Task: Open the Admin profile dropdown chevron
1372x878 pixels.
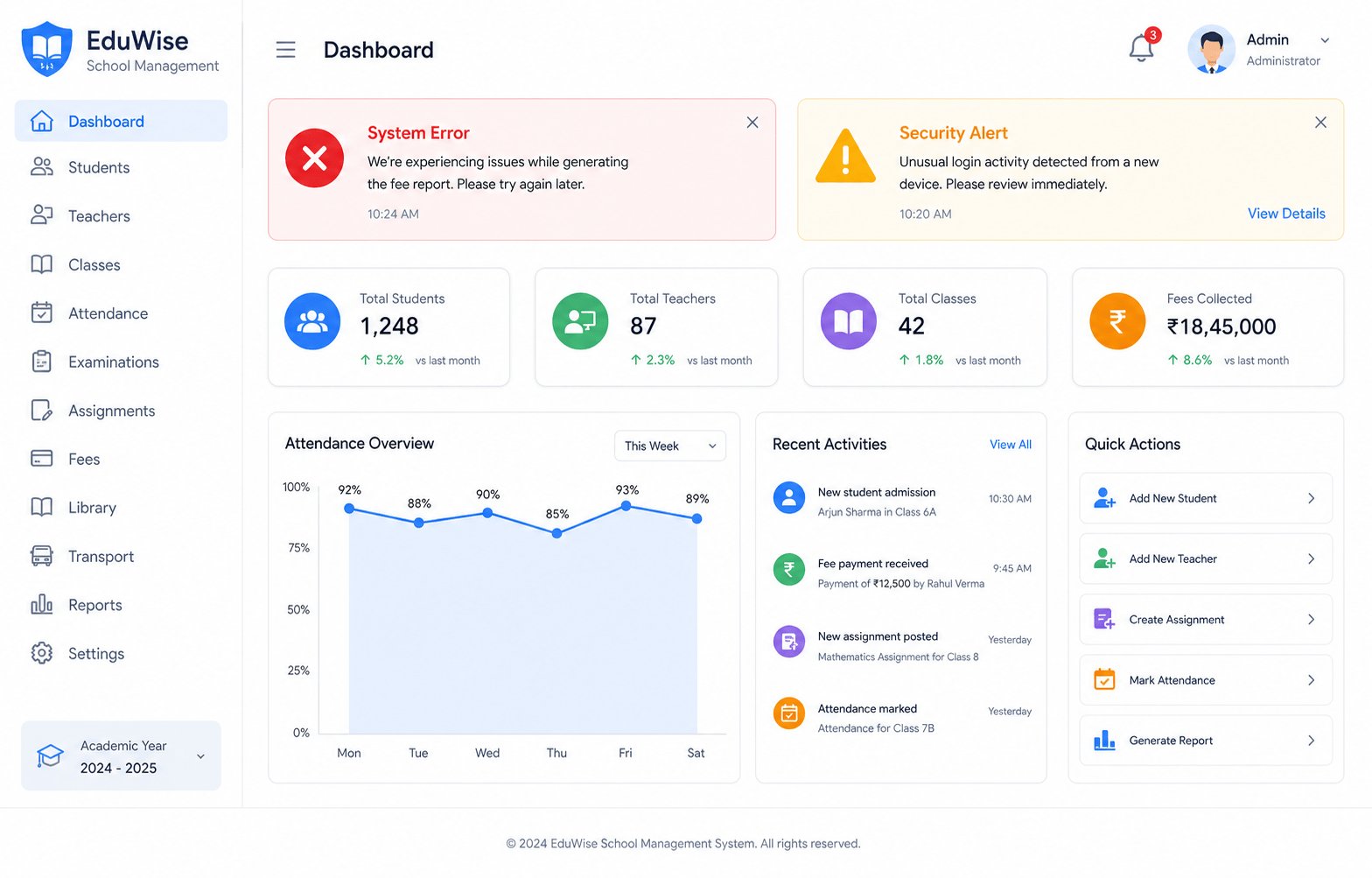Action: (x=1325, y=40)
